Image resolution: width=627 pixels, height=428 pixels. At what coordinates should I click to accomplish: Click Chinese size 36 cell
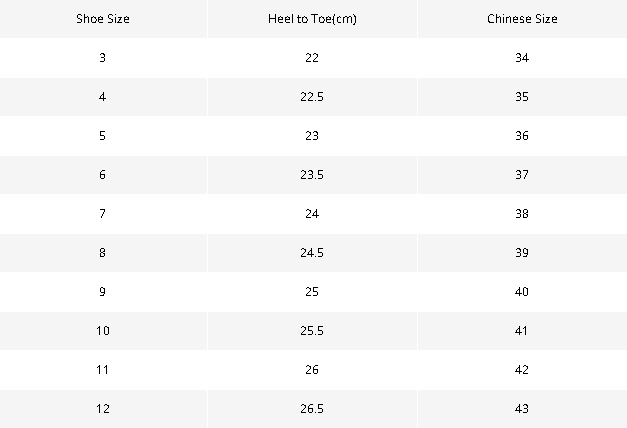pos(522,136)
